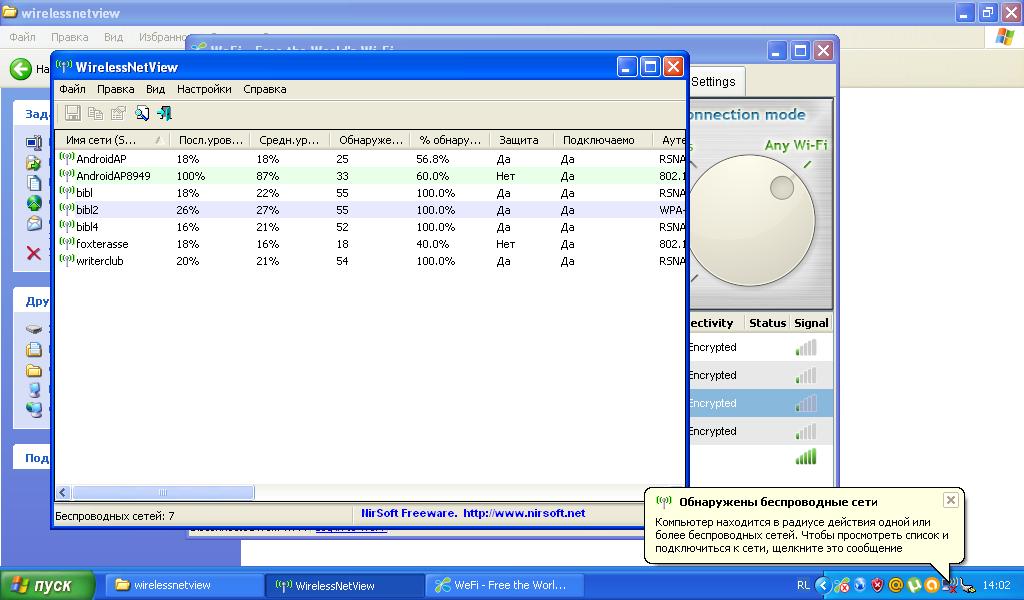The image size is (1024, 600).
Task: Click the Properties toolbar icon
Action: [x=118, y=114]
